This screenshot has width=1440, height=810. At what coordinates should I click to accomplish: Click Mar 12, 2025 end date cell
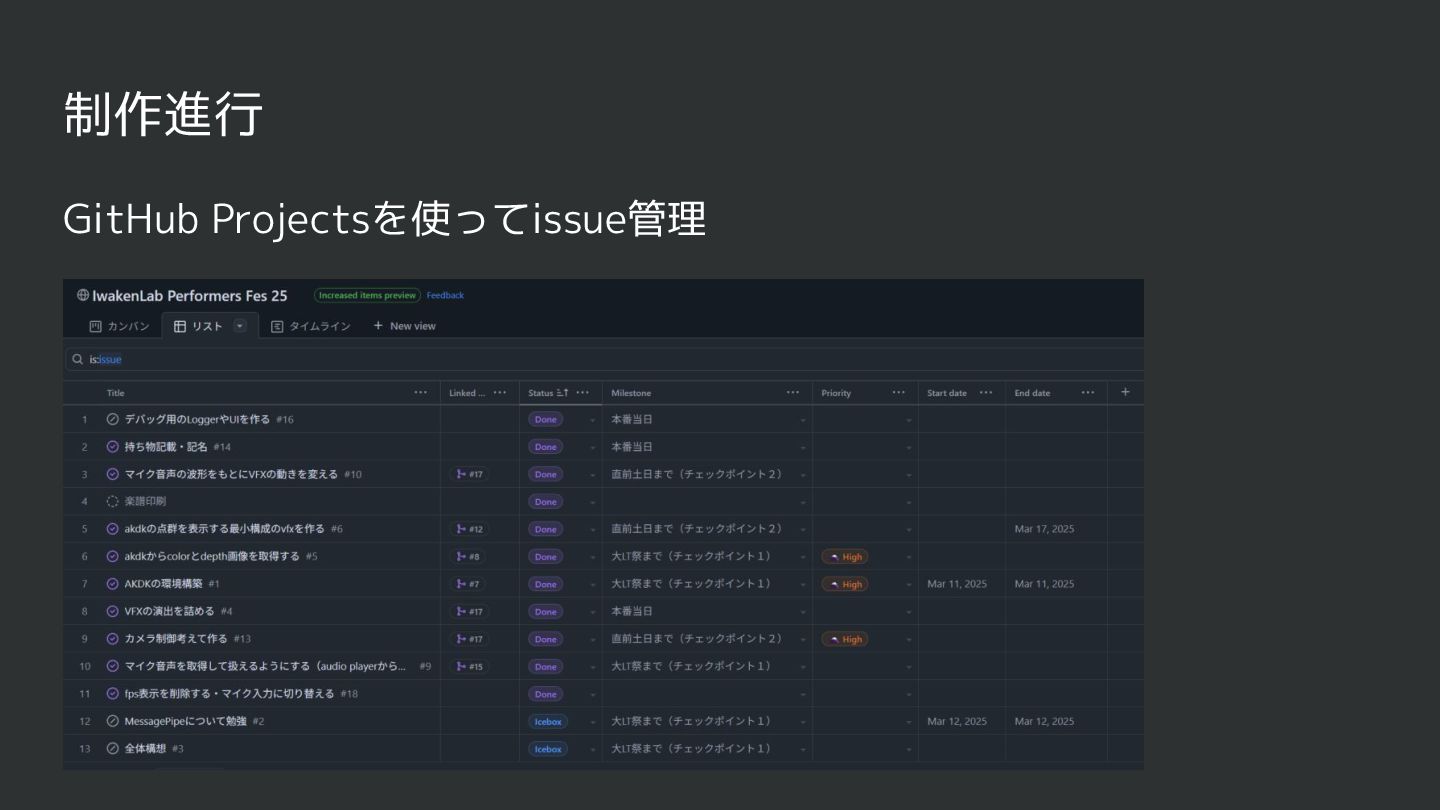click(x=1044, y=721)
